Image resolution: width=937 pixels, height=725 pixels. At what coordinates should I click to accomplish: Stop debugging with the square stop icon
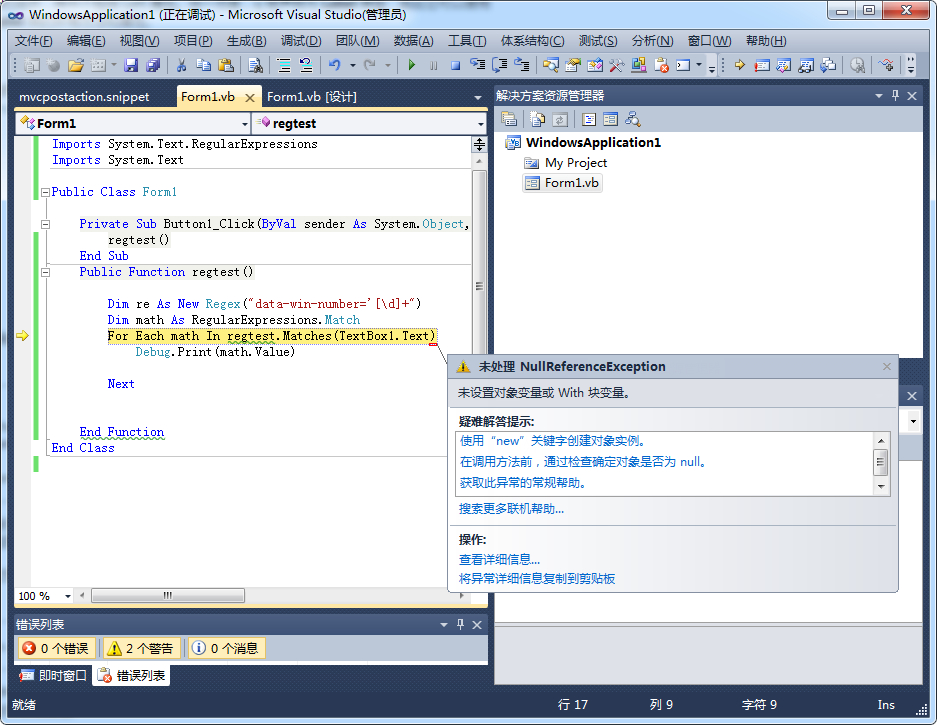pyautogui.click(x=455, y=66)
